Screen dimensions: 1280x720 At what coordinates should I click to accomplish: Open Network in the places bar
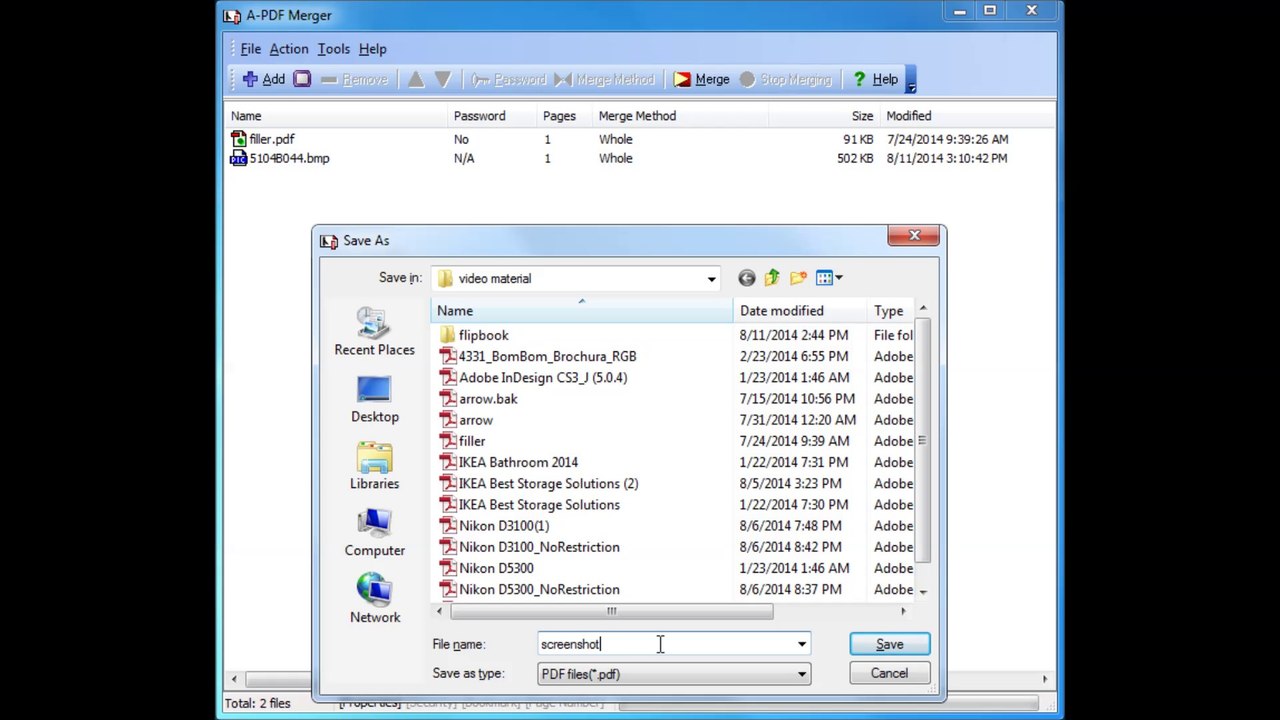pos(374,600)
